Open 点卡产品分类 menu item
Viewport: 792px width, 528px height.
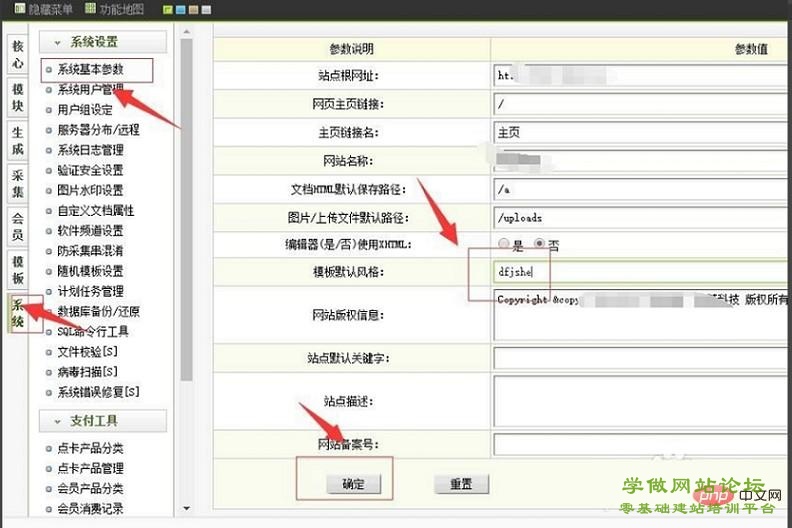click(90, 448)
